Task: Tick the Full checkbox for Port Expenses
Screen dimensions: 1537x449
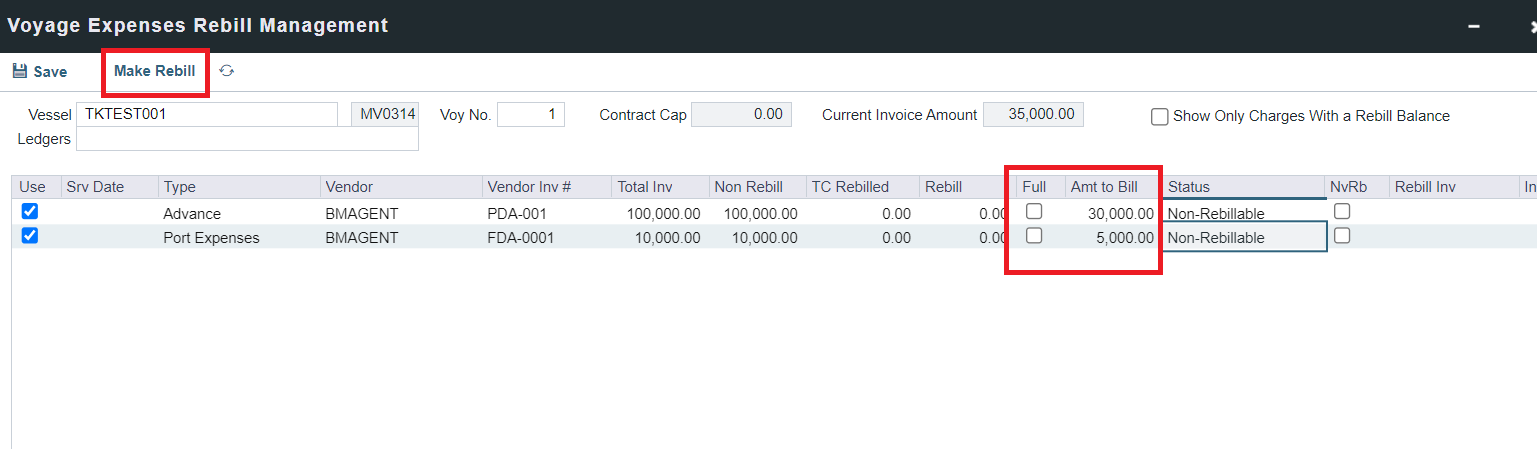Action: click(1034, 235)
